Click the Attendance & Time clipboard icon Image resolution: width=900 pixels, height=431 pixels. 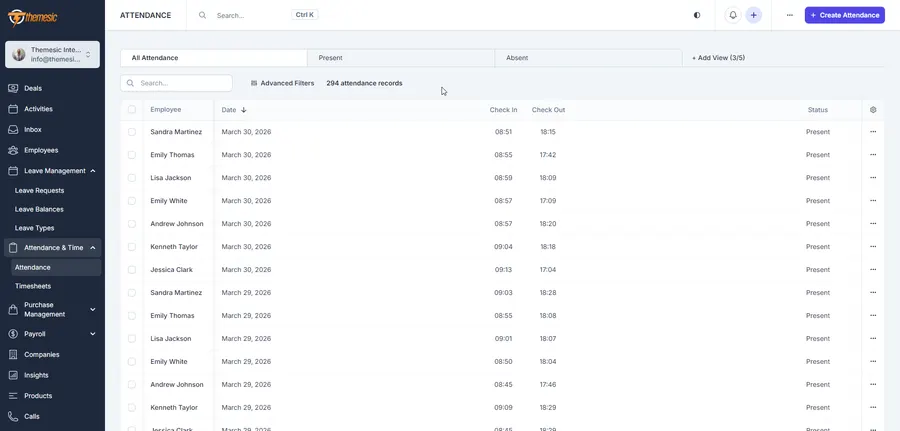pos(13,248)
